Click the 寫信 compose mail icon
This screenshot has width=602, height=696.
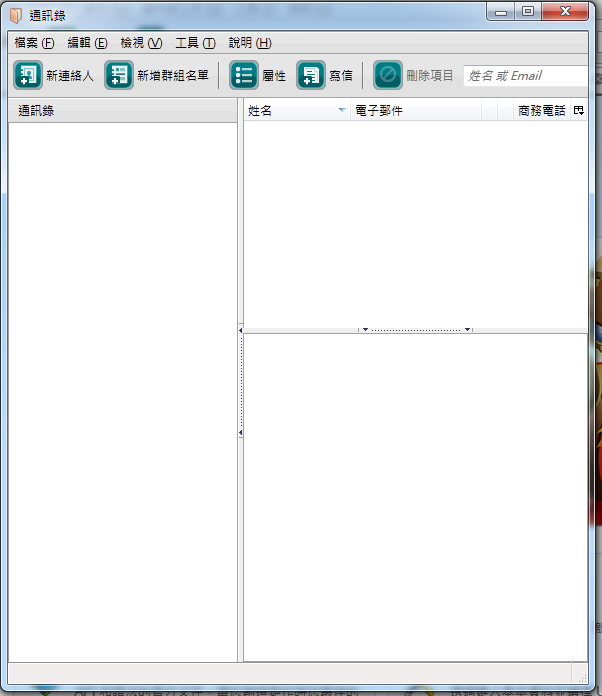coord(311,75)
